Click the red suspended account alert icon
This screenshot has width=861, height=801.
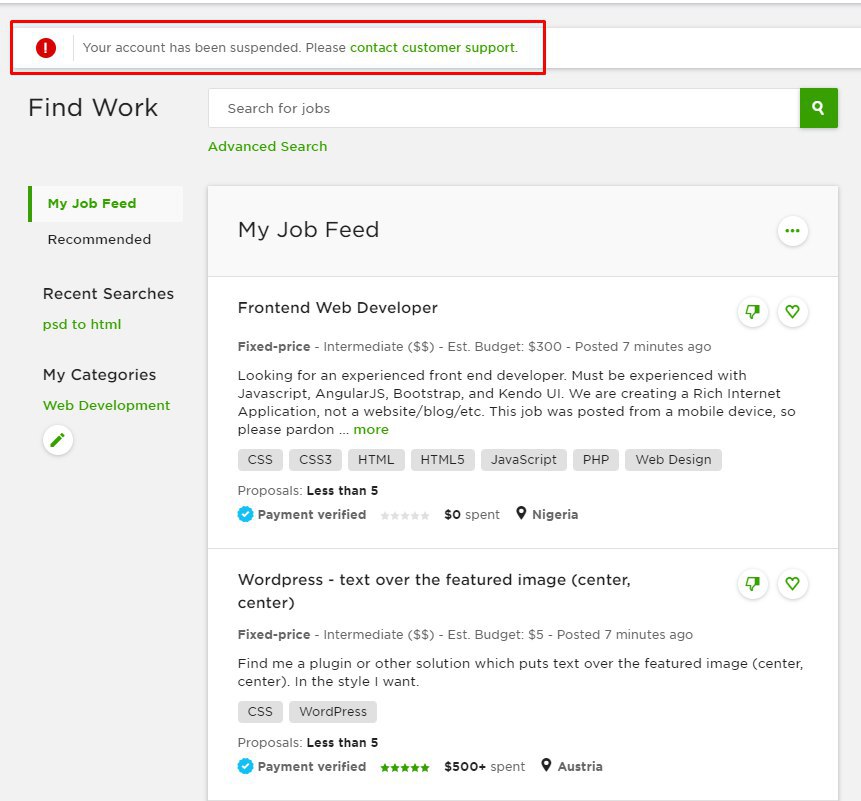click(x=46, y=47)
